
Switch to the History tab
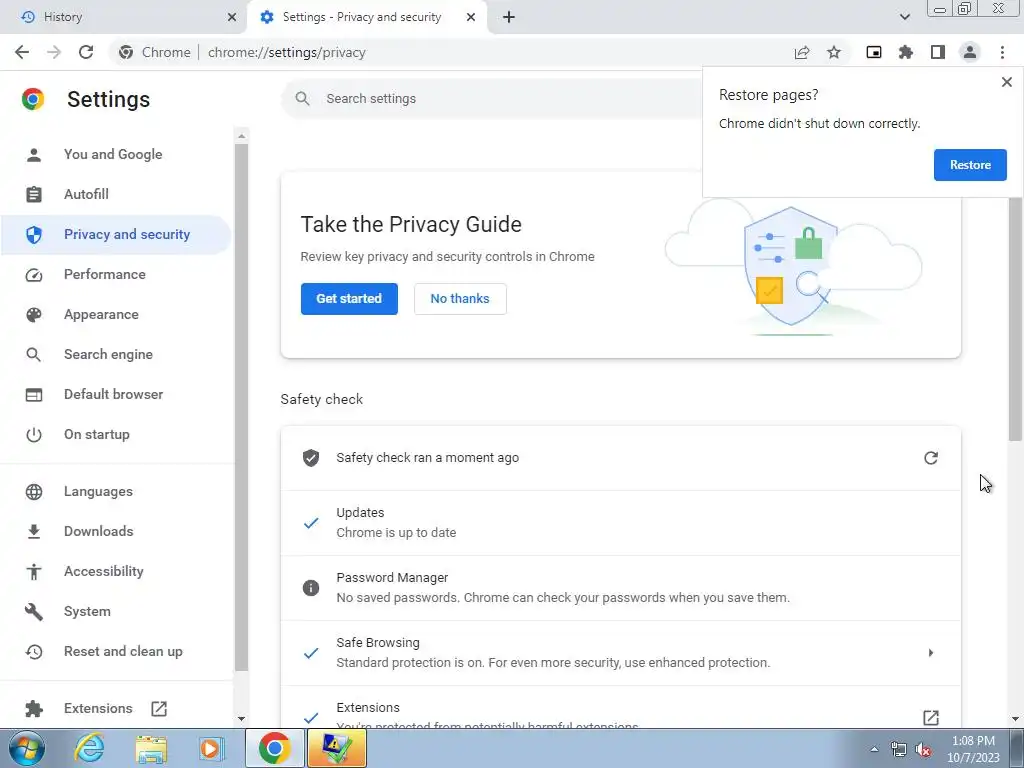(123, 17)
